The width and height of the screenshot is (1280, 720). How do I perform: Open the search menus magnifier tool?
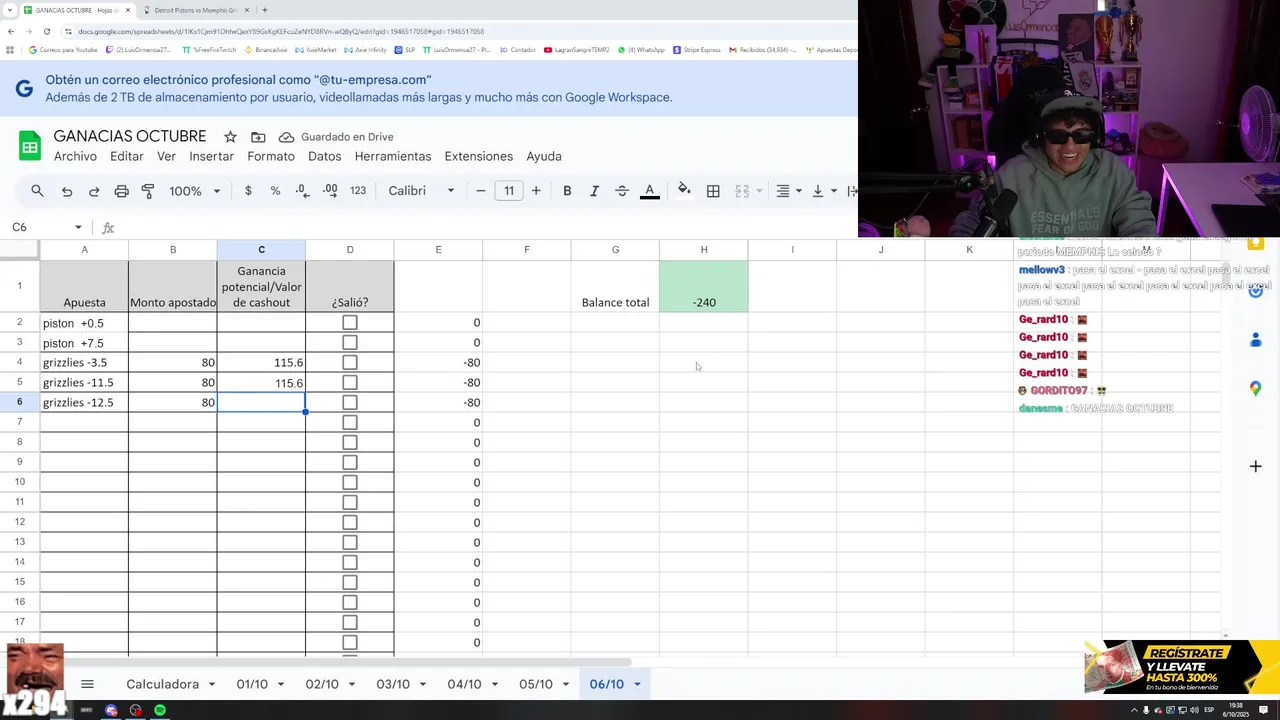[37, 191]
